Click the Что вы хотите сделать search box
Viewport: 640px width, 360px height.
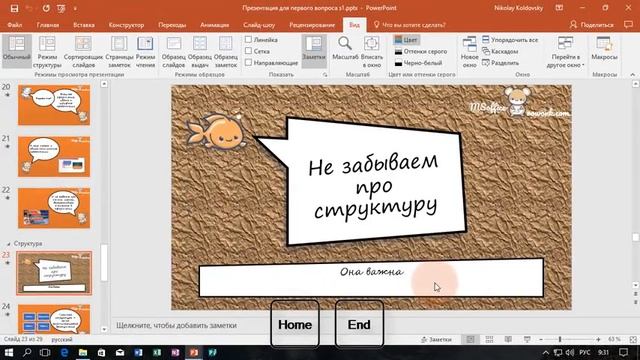(x=409, y=25)
